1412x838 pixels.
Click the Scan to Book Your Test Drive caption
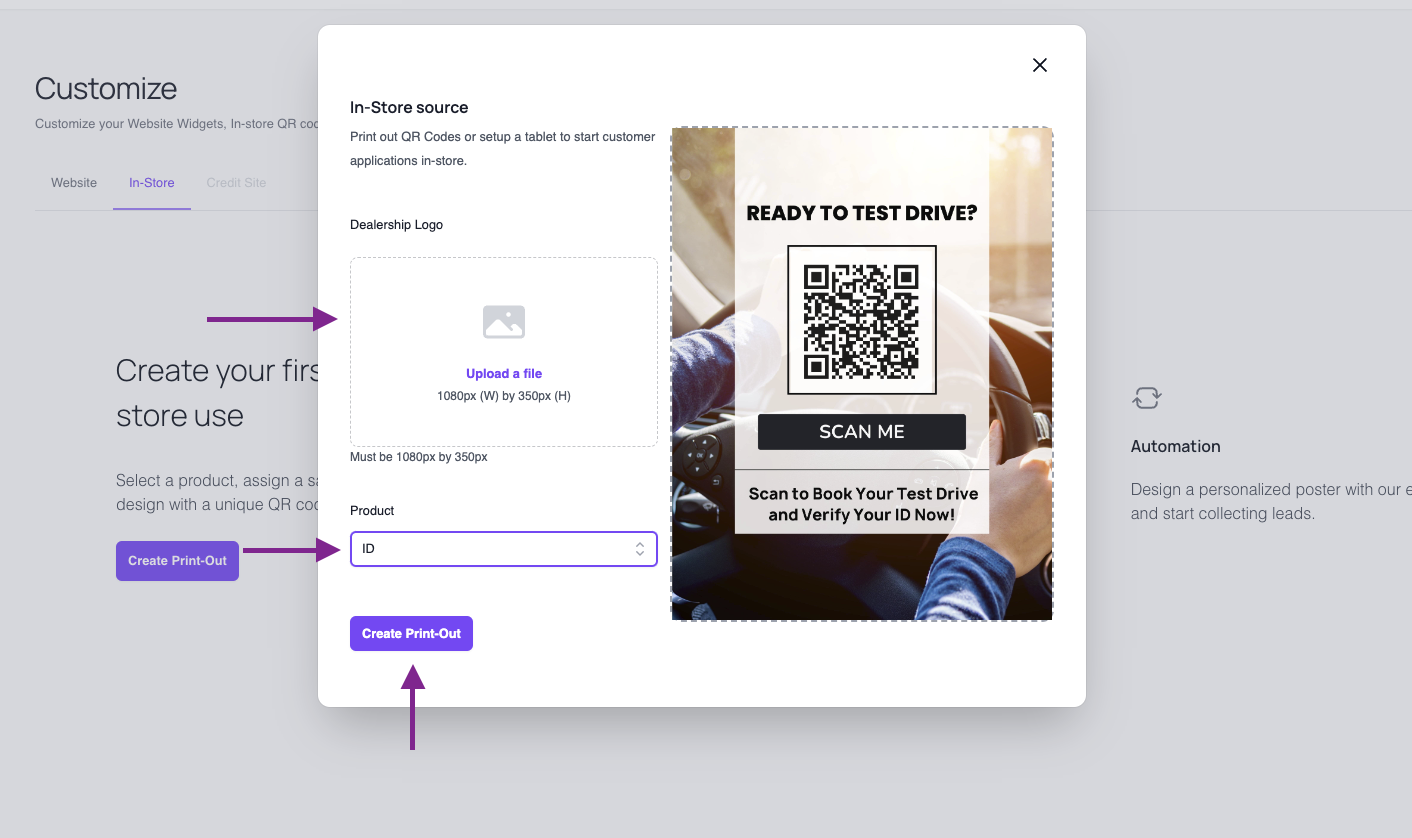(x=863, y=504)
